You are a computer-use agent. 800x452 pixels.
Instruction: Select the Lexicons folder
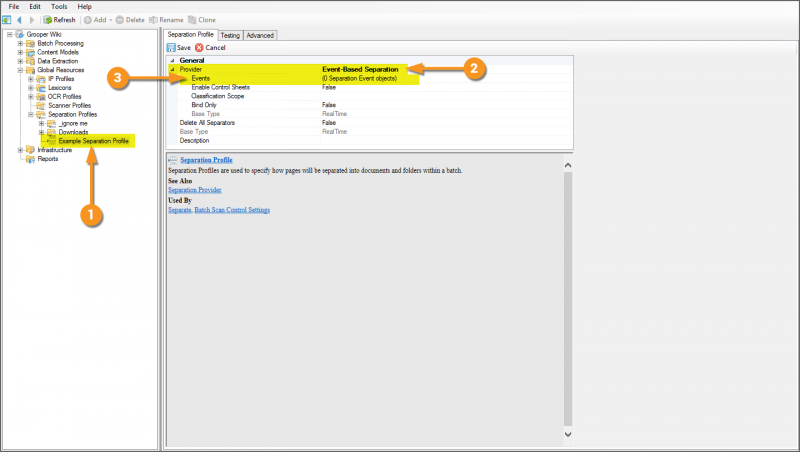click(x=60, y=88)
